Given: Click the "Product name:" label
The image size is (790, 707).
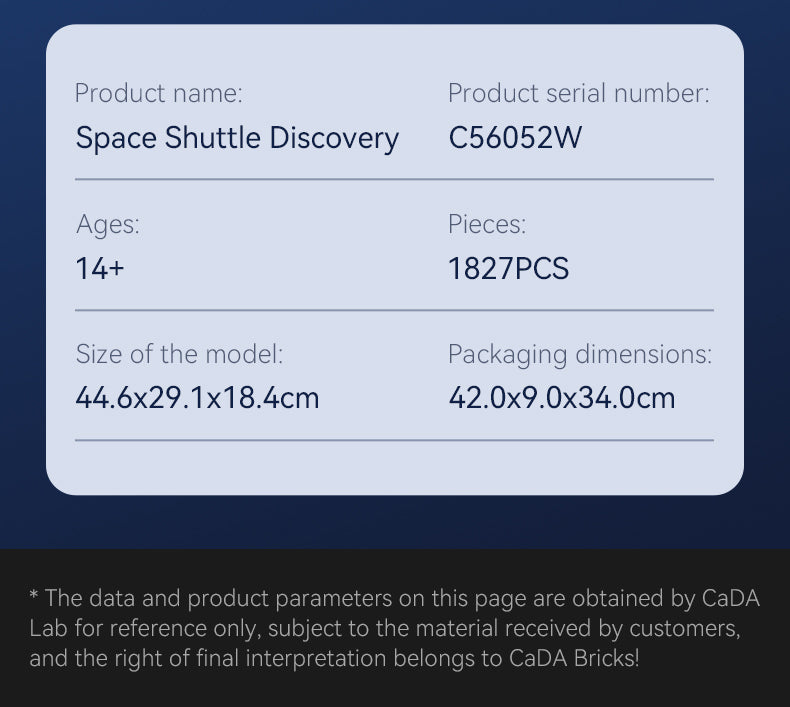Looking at the screenshot, I should [x=158, y=94].
